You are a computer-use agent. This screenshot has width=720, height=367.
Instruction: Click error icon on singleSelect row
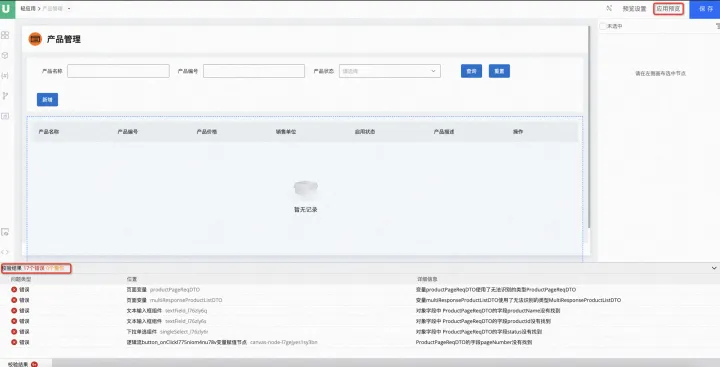pos(14,332)
